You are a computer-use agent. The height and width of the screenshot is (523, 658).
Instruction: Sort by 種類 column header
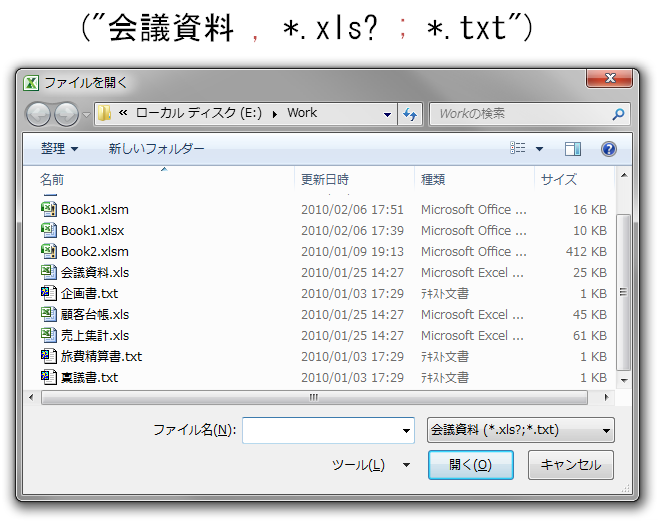pyautogui.click(x=433, y=180)
